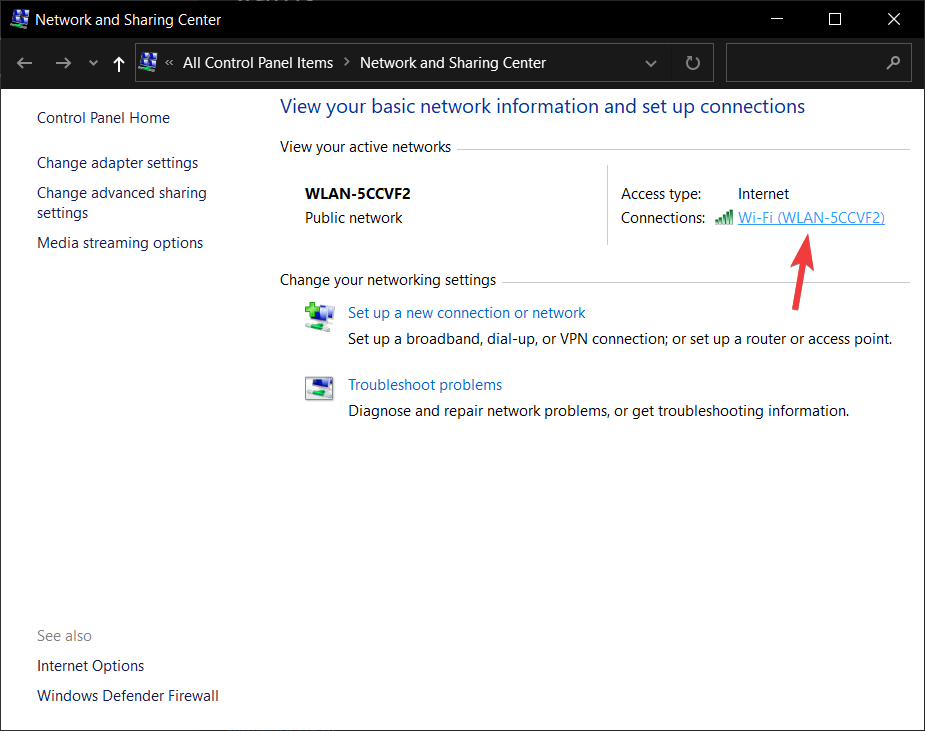Open Change advanced sharing settings
Image resolution: width=925 pixels, height=731 pixels.
click(x=122, y=202)
